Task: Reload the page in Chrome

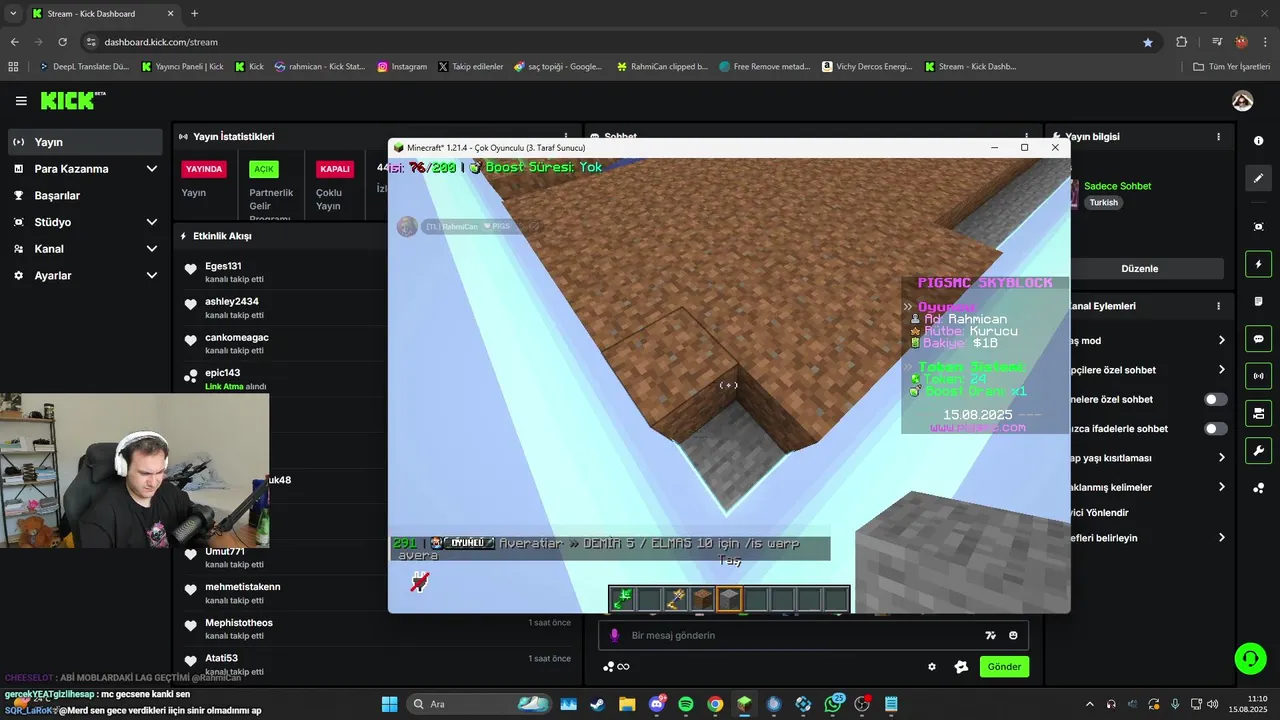Action: click(x=62, y=42)
